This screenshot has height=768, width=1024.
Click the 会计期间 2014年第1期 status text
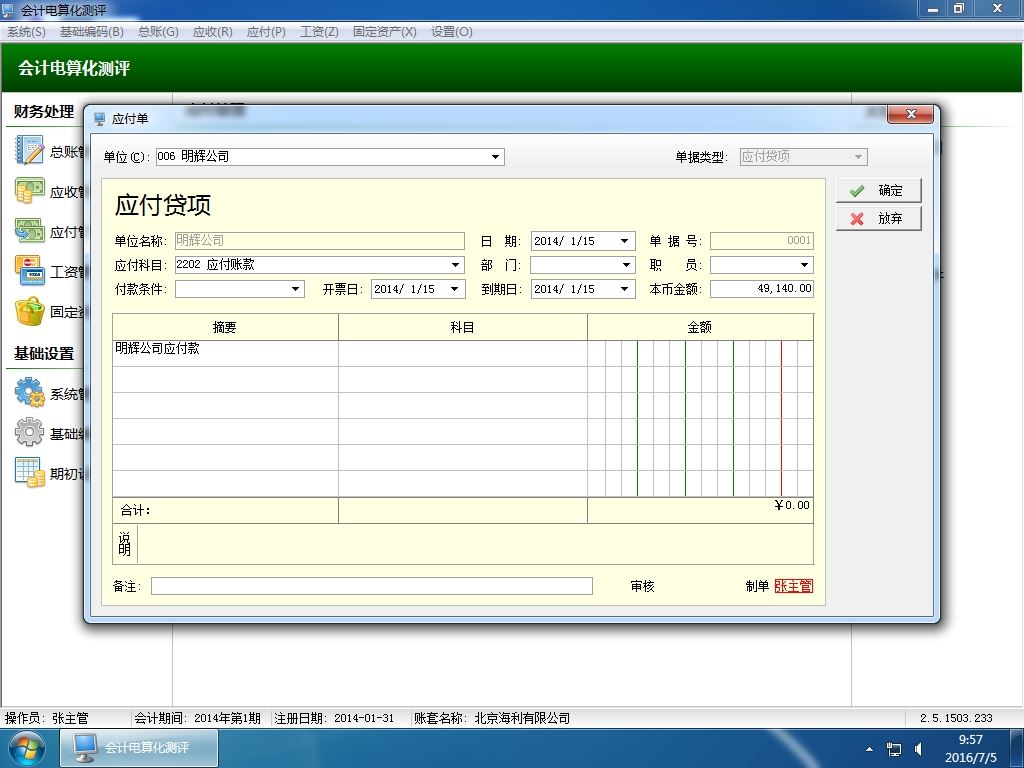point(197,718)
